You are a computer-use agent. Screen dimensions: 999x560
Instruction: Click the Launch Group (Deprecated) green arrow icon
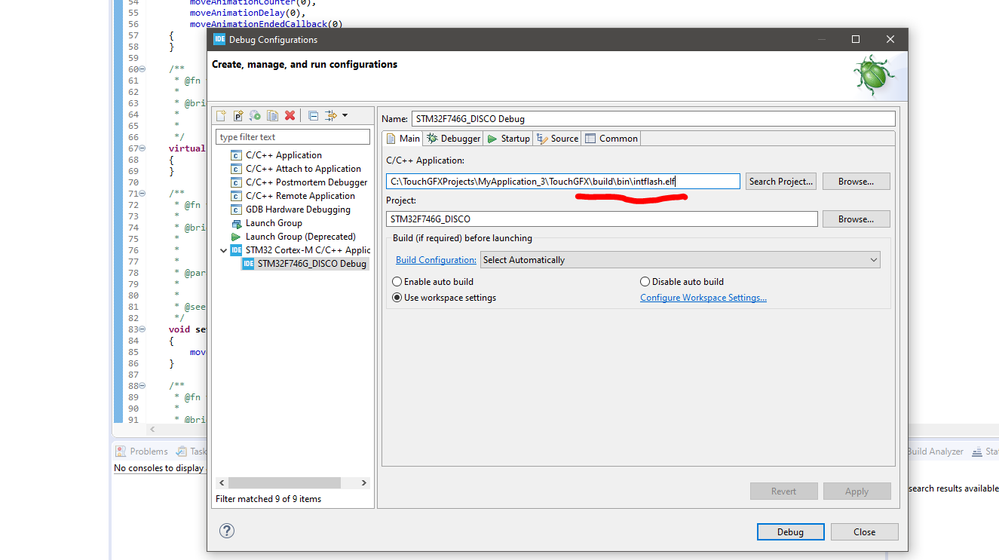coord(236,236)
